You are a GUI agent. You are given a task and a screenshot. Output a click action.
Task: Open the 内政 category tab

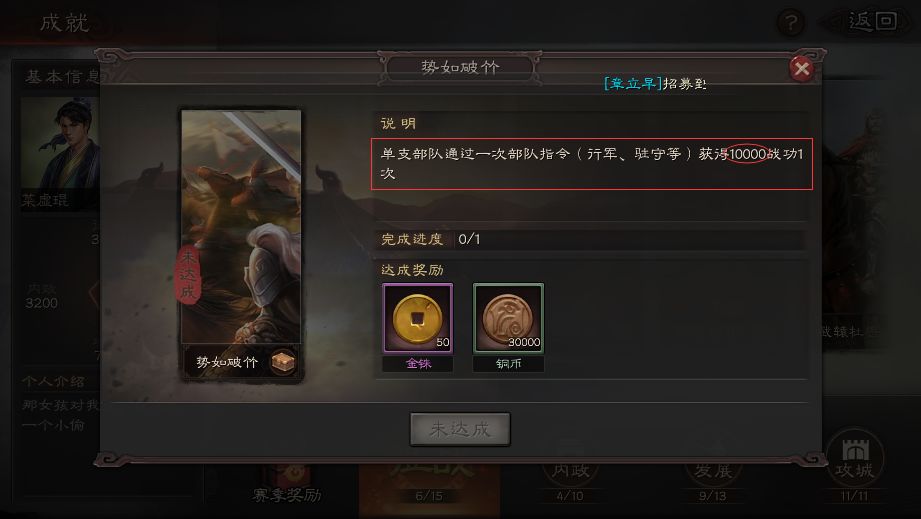click(570, 480)
